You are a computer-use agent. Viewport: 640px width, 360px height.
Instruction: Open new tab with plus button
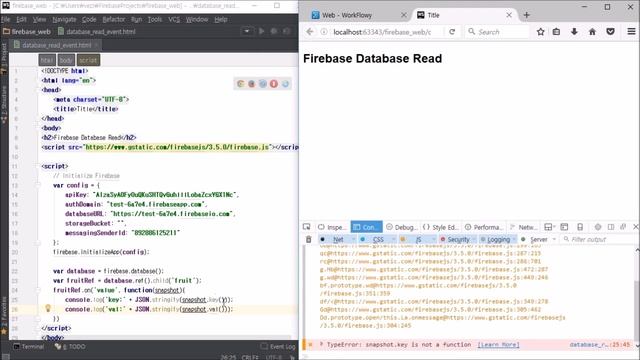(527, 15)
